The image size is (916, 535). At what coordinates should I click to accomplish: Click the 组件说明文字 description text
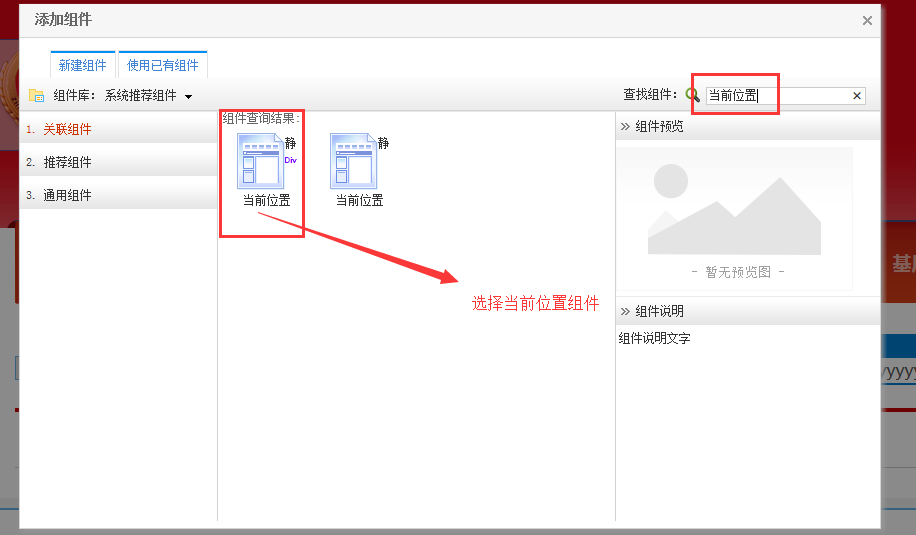655,339
